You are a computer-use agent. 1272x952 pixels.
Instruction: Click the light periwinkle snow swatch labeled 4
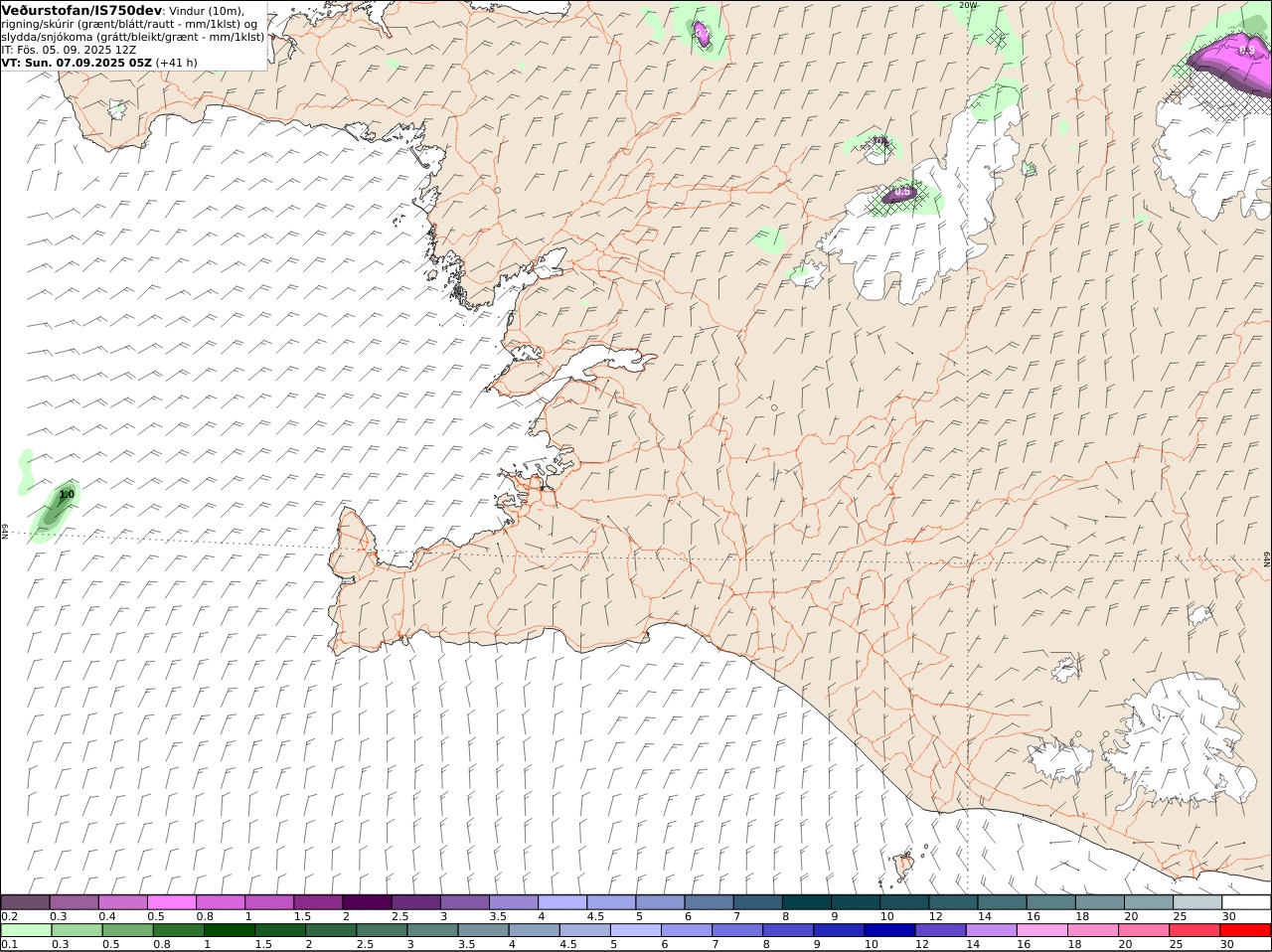click(562, 902)
